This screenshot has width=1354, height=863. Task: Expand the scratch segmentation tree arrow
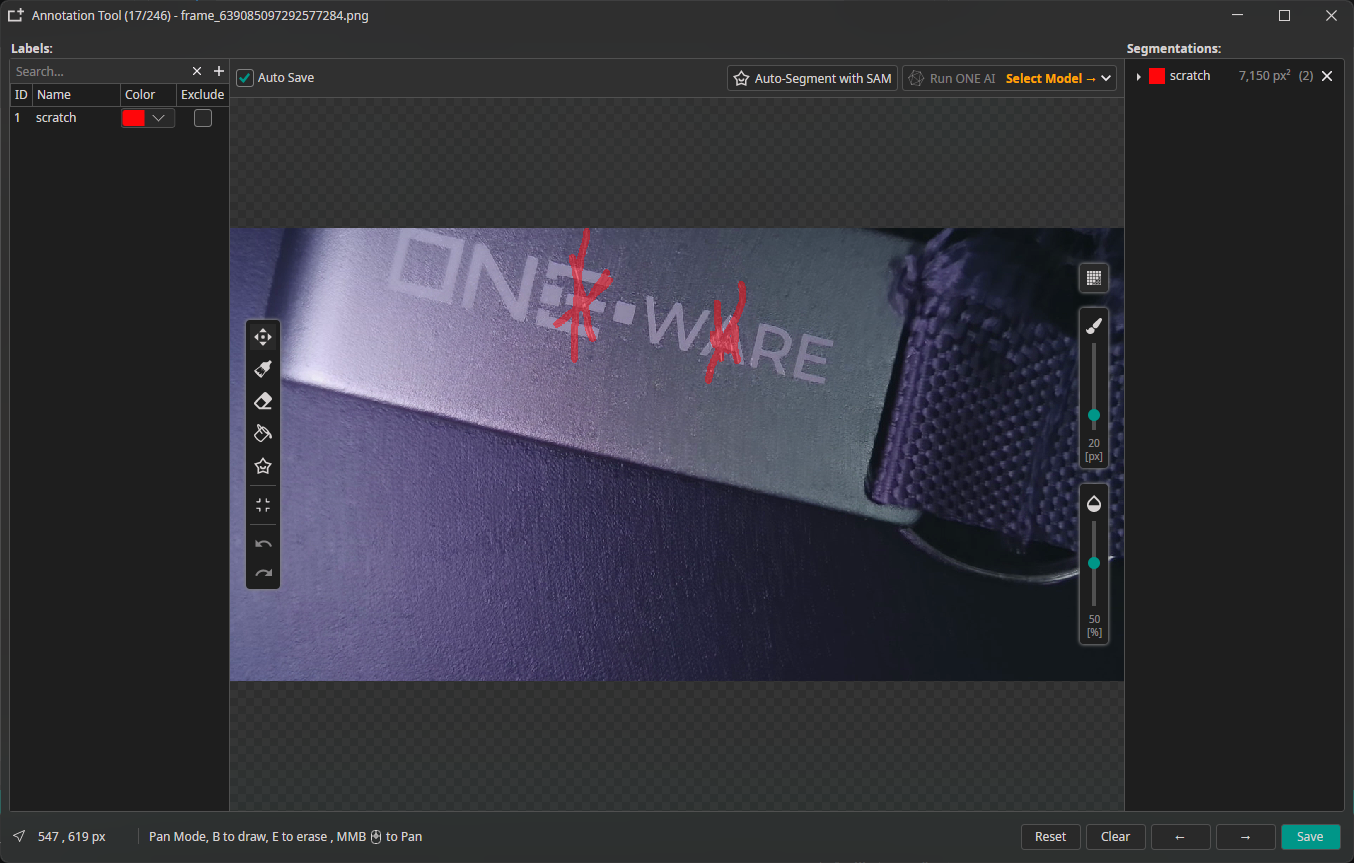click(1139, 76)
